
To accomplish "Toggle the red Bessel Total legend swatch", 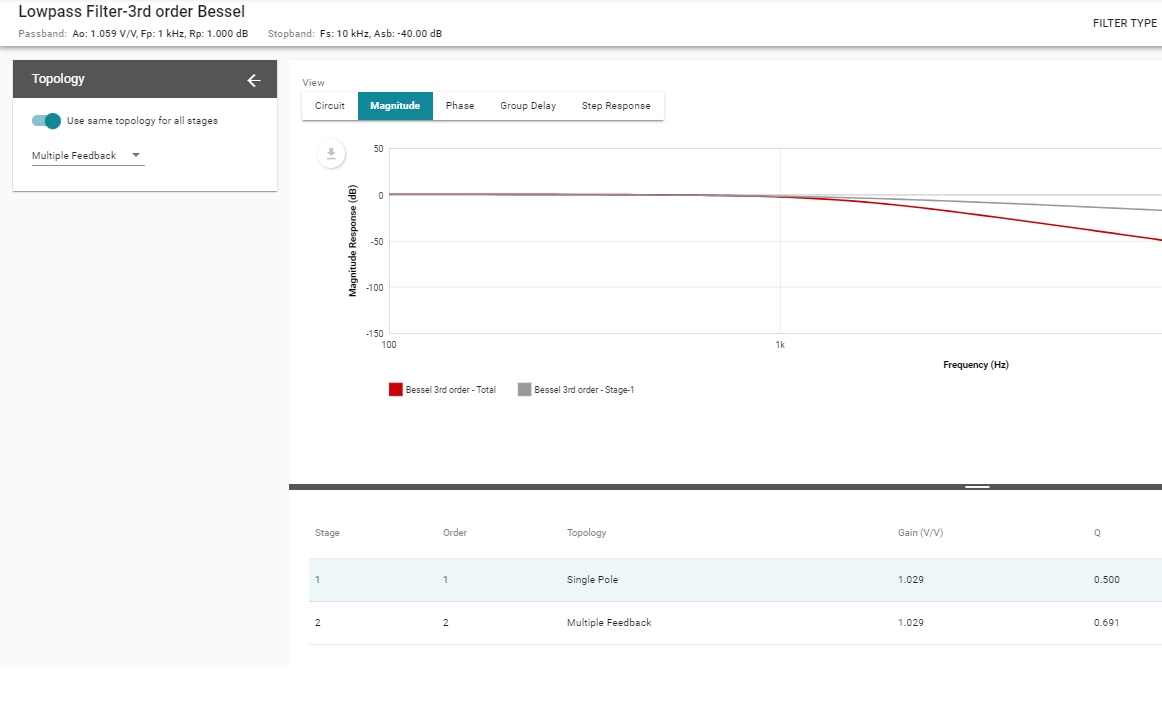I will (396, 390).
